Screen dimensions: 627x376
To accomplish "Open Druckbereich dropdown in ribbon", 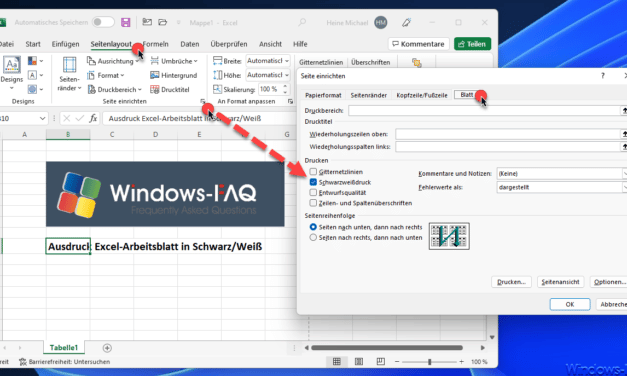I will tap(115, 90).
